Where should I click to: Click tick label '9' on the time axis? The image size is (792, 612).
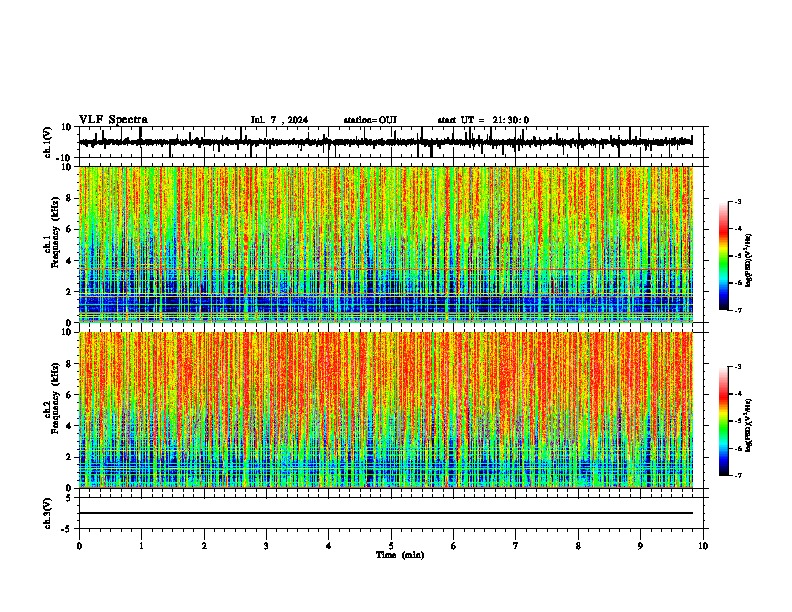coord(640,546)
